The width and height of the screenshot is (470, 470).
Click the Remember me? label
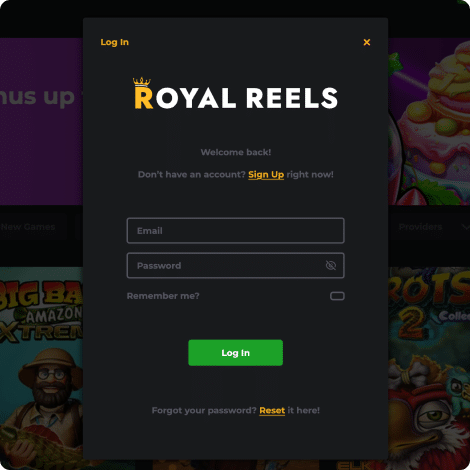click(x=163, y=296)
